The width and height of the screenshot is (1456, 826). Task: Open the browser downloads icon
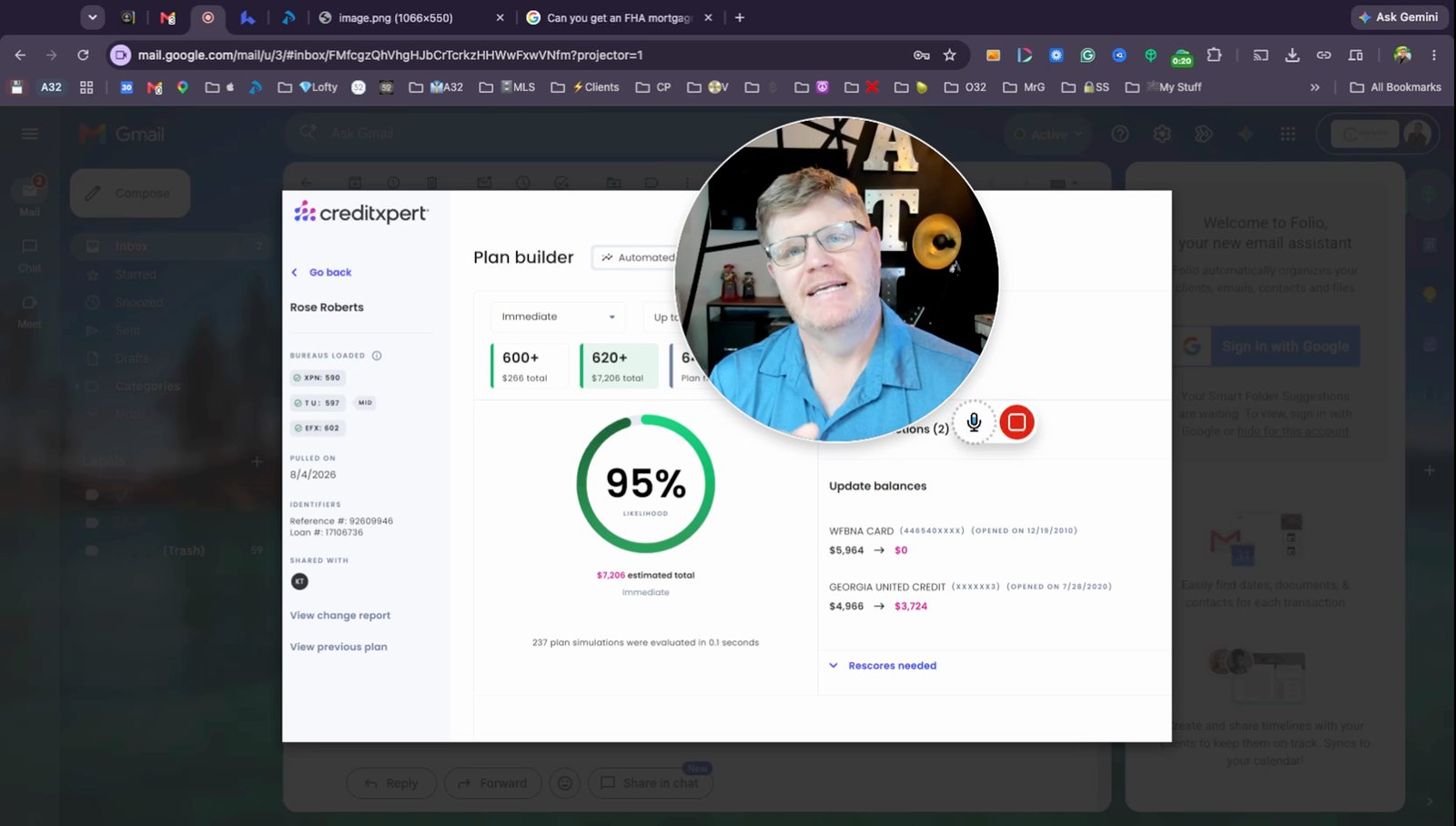(1292, 55)
